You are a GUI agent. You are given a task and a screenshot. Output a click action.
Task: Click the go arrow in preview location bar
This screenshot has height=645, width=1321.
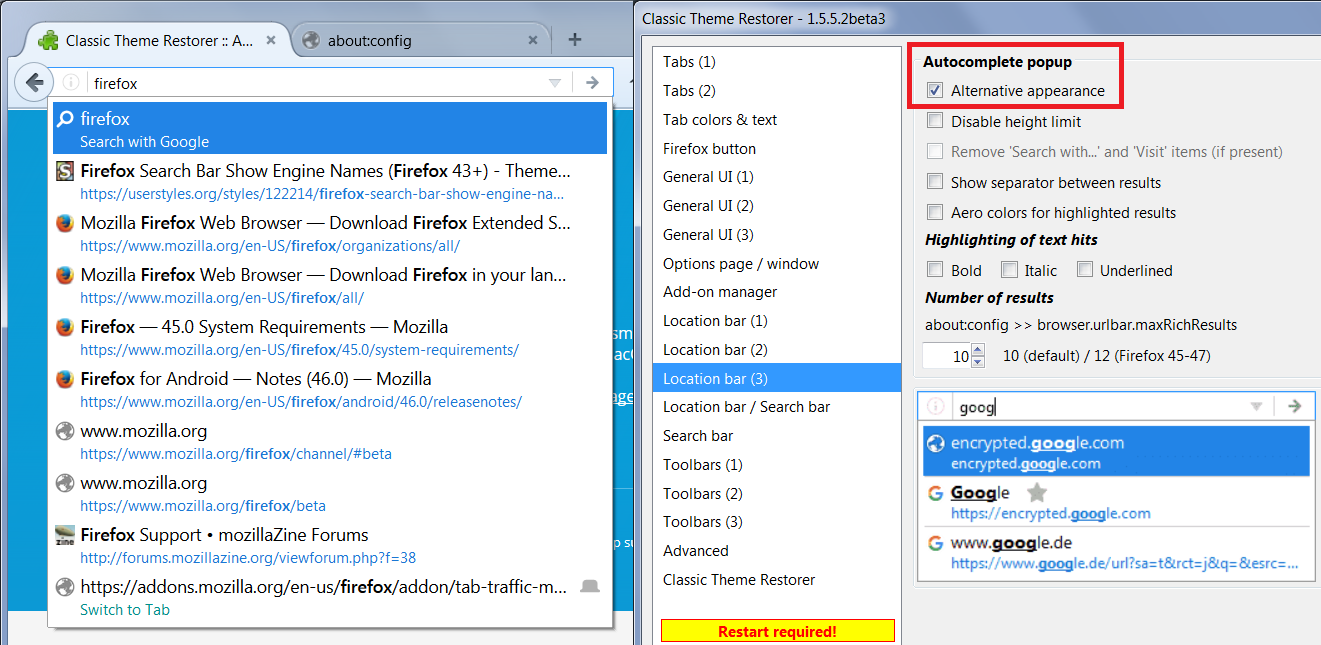point(1294,406)
